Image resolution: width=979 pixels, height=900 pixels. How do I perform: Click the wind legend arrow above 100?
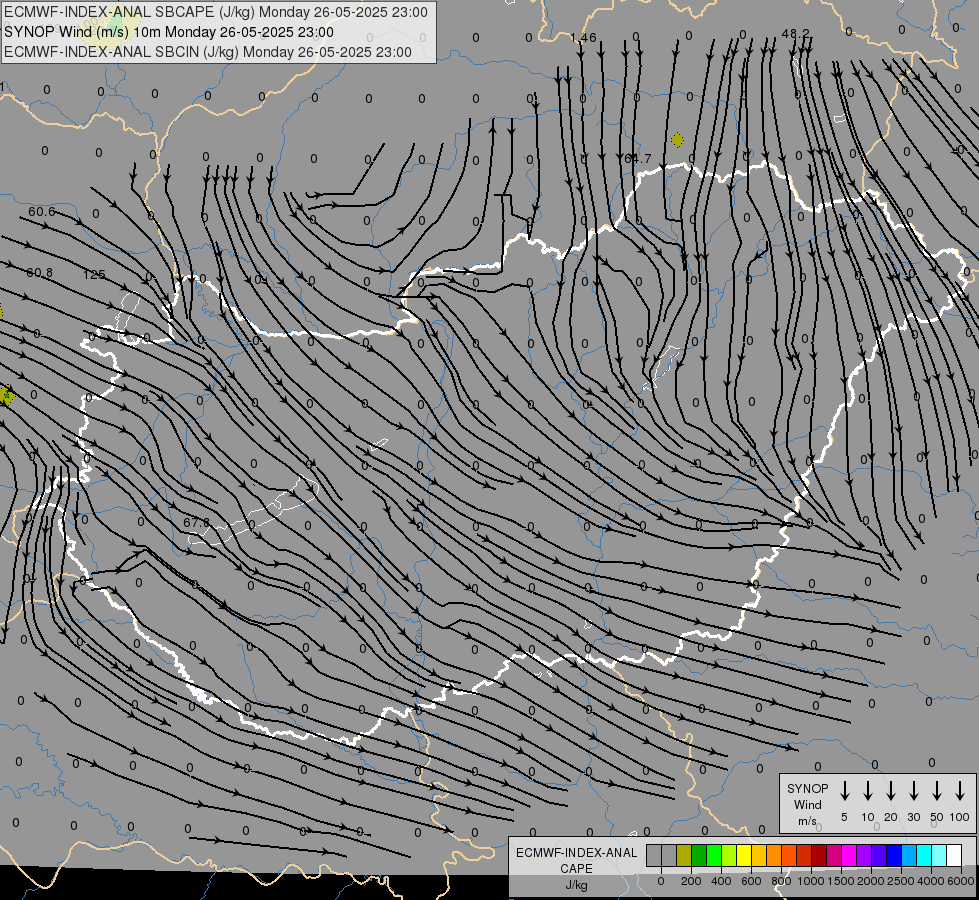click(x=960, y=791)
